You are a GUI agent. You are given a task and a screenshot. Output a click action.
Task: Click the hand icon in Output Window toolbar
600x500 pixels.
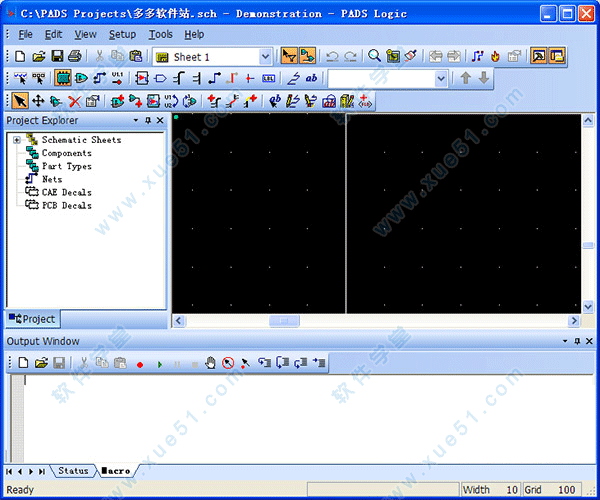[210, 363]
